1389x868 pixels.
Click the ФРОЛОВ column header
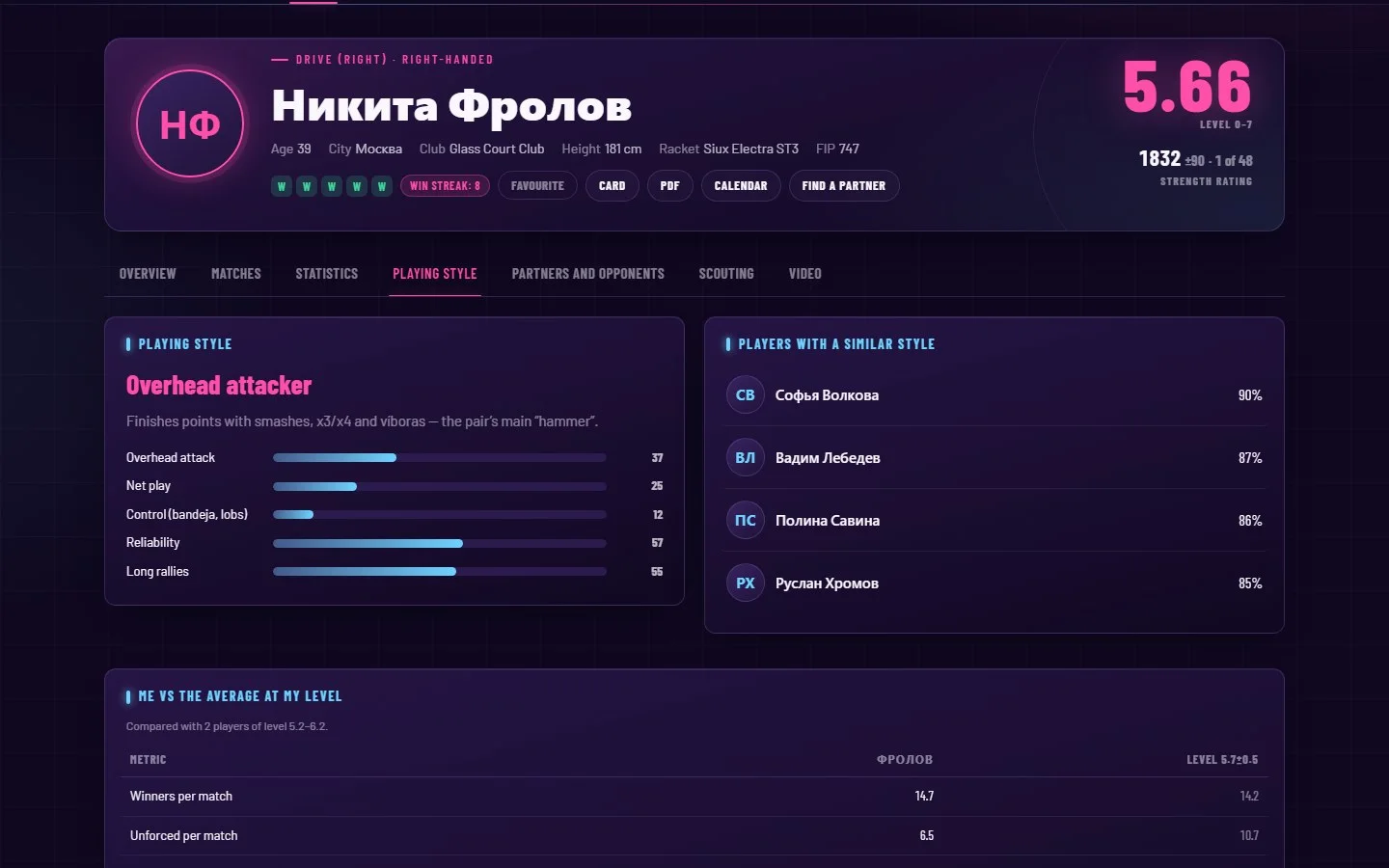pyautogui.click(x=905, y=760)
